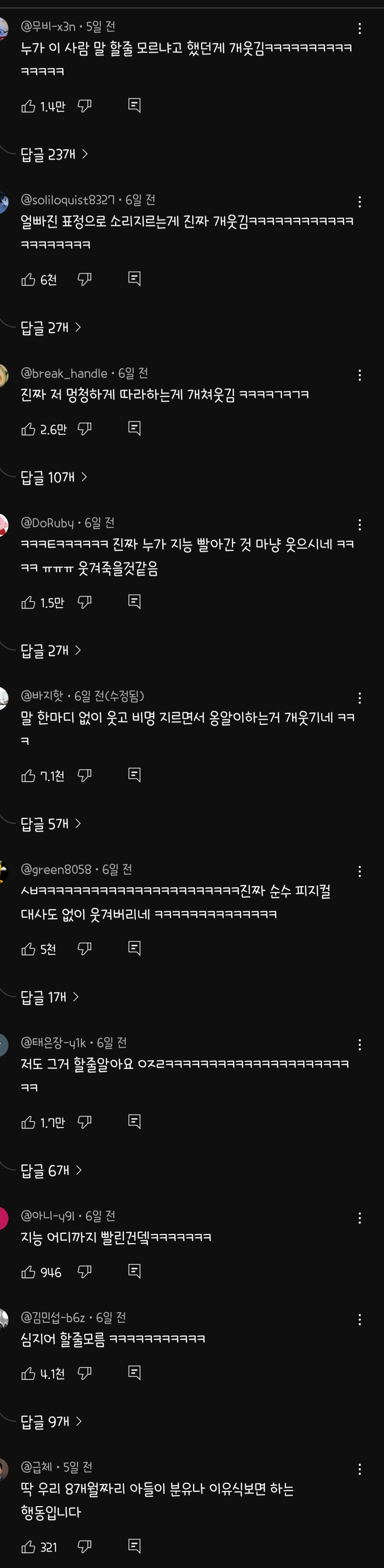The height and width of the screenshot is (1568, 384).
Task: Reply to @break_handle's comment via reply icon
Action: pos(135,428)
